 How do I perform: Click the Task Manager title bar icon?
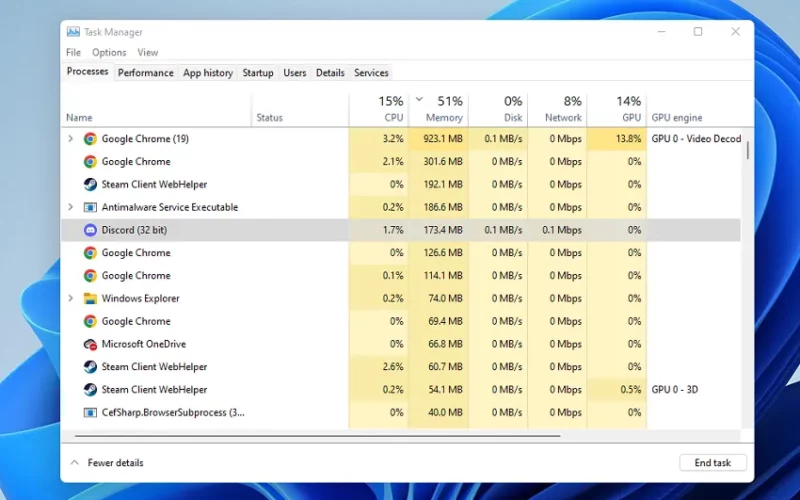pos(73,32)
